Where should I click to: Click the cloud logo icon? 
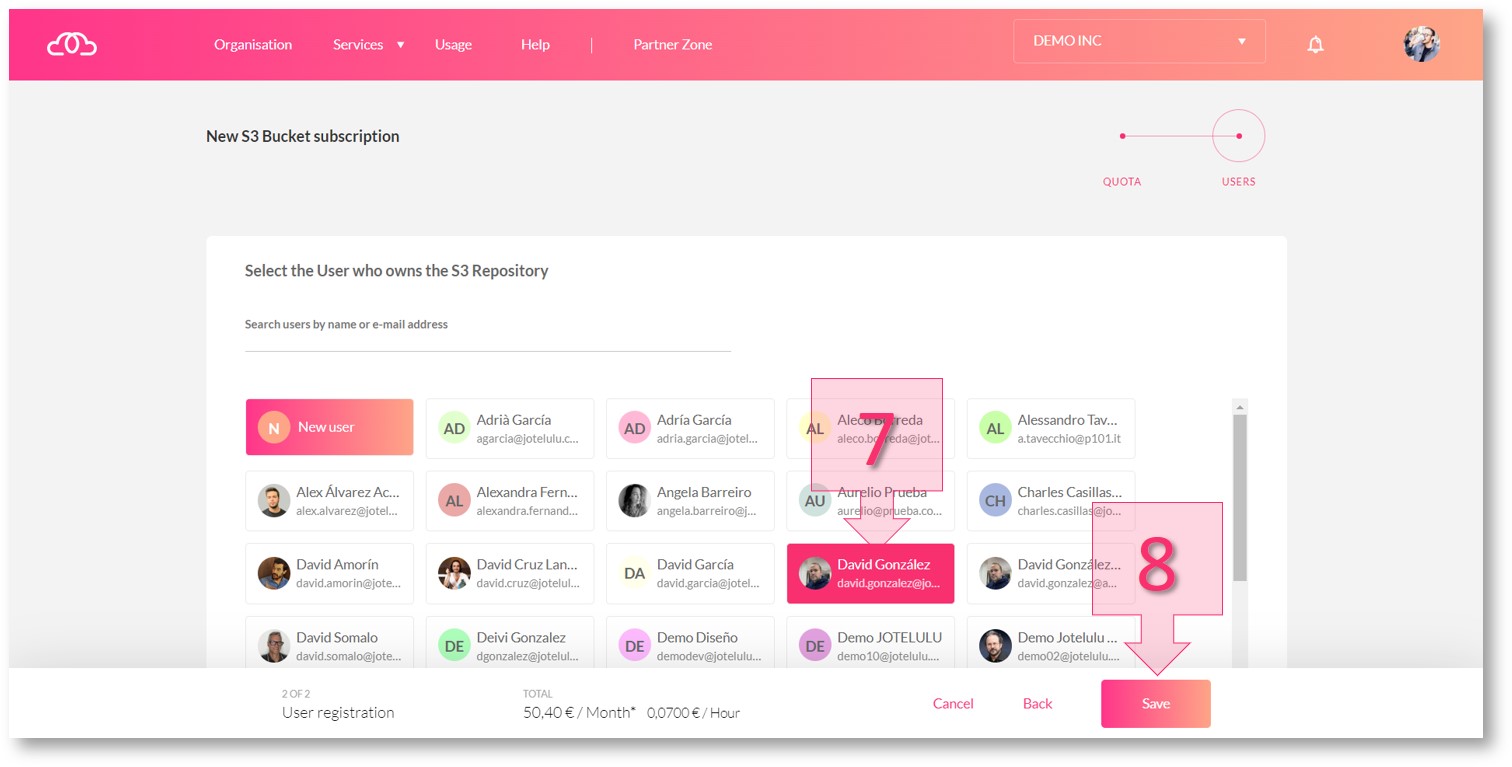[72, 44]
